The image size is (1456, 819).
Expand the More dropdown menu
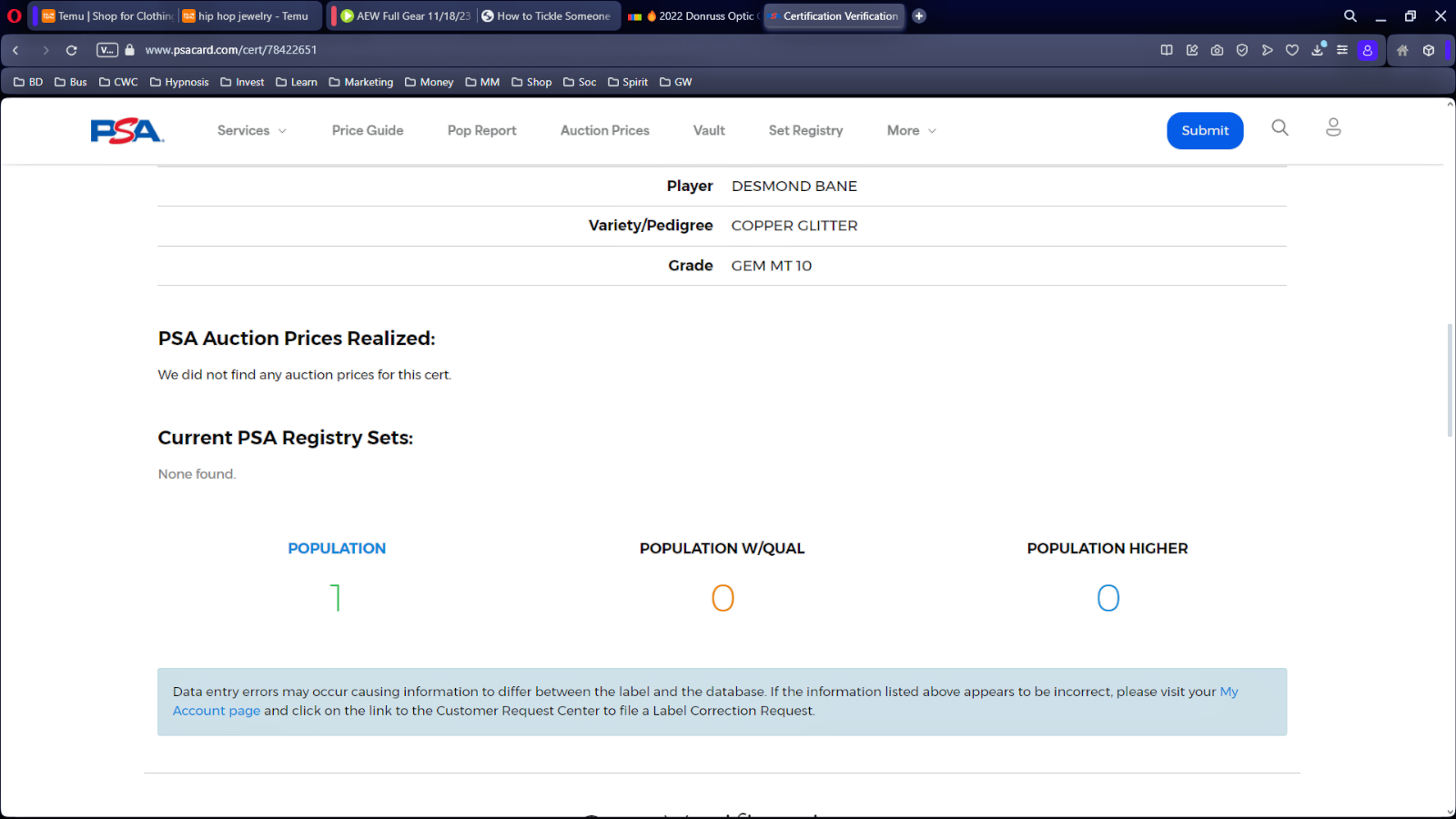click(x=911, y=130)
